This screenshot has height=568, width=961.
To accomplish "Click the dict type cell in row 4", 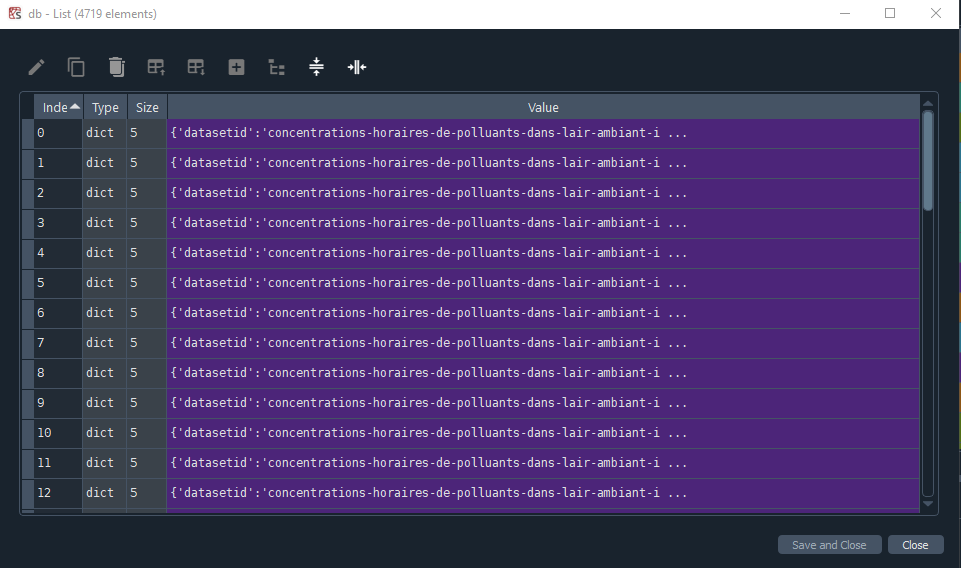I will tap(105, 253).
